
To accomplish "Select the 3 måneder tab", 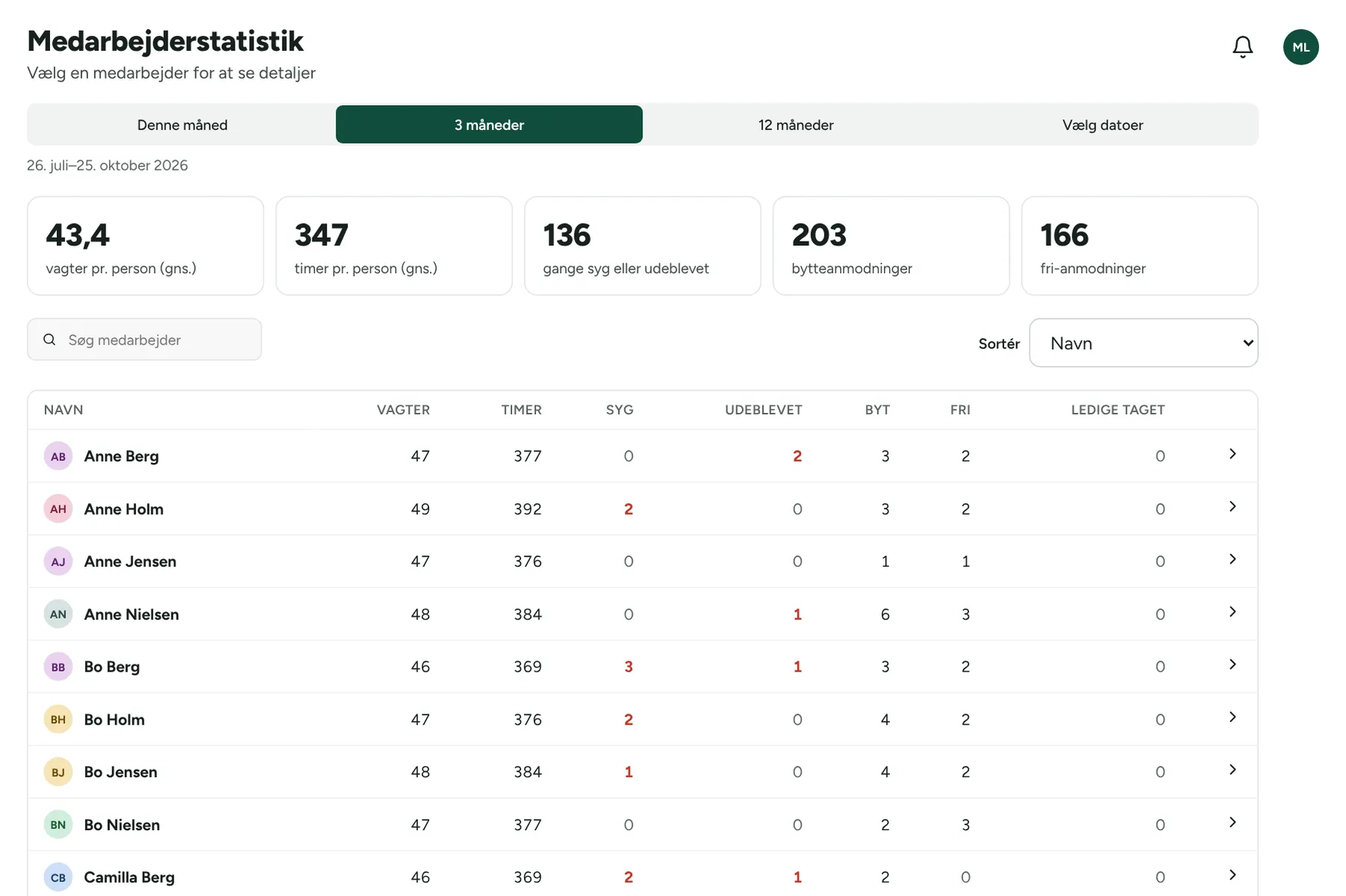I will pos(489,125).
